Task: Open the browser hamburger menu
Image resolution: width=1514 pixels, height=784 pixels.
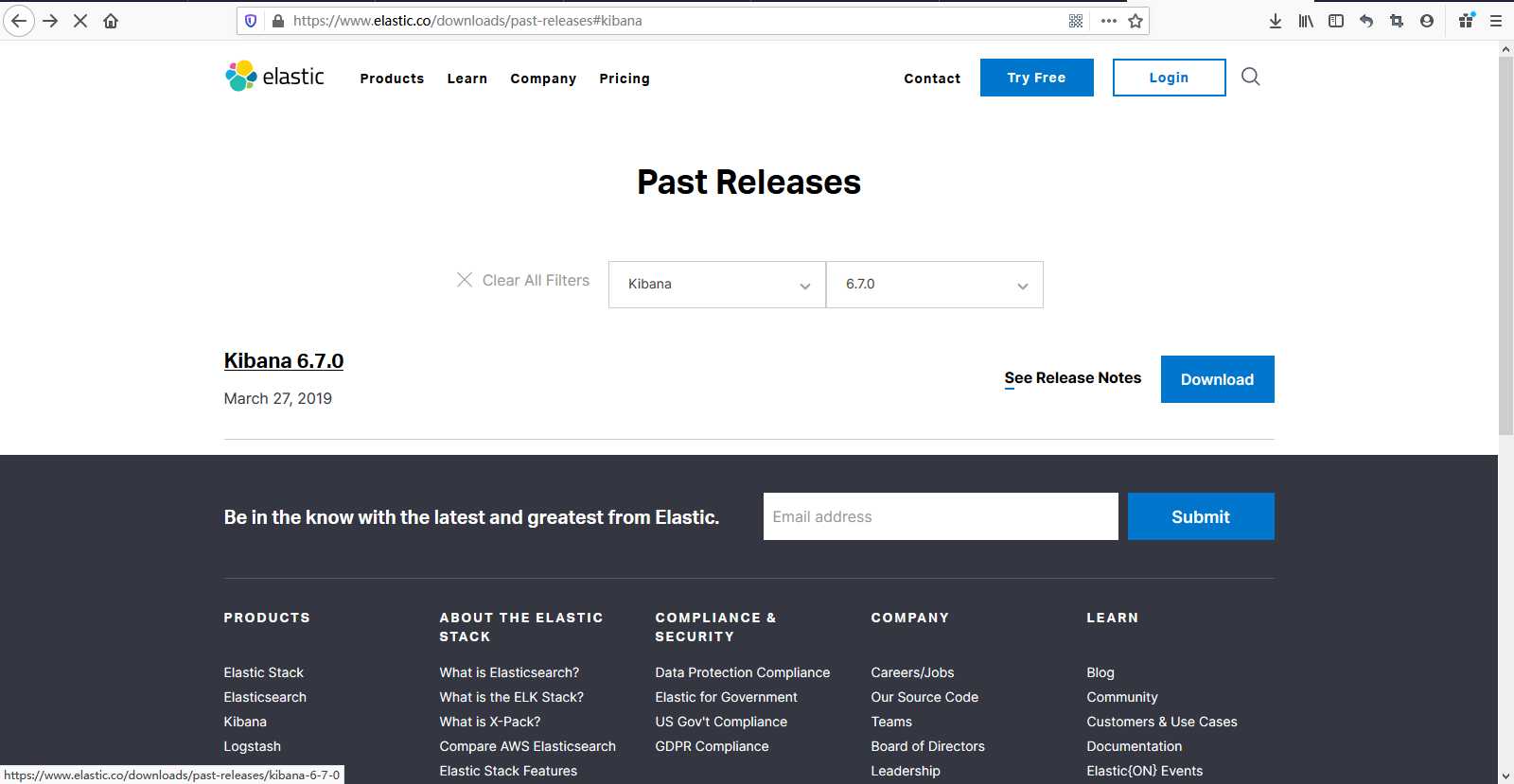Action: pyautogui.click(x=1496, y=21)
